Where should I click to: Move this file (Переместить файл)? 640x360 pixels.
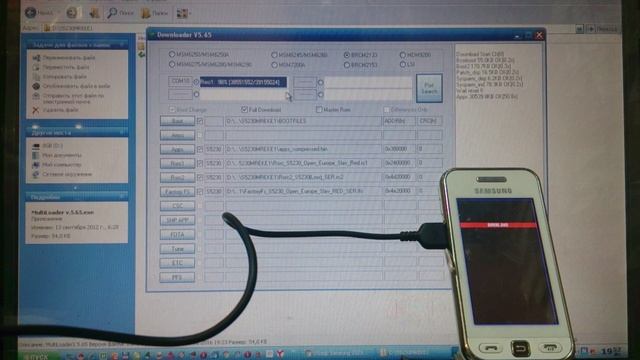[66, 67]
